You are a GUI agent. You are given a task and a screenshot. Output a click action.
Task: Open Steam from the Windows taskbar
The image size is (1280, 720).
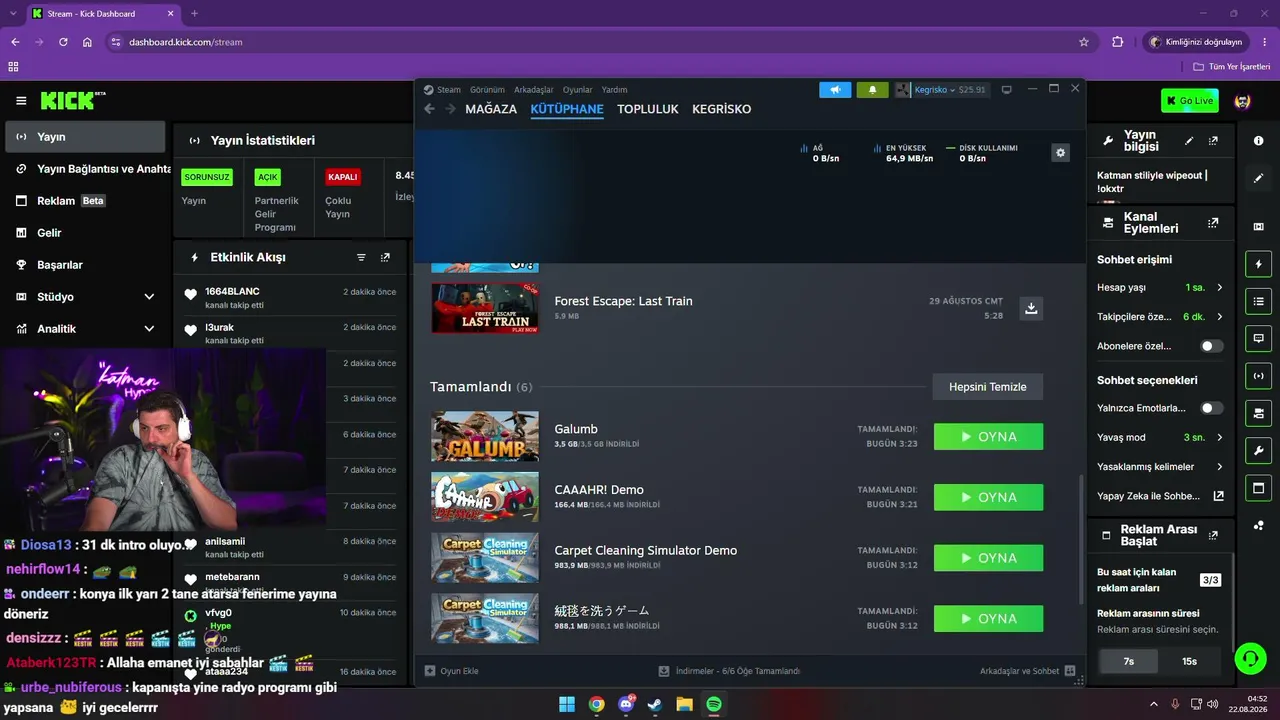tap(655, 704)
